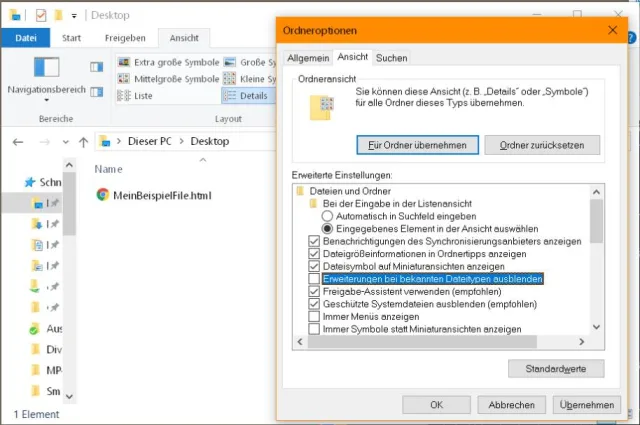Select the Liste layout option
Viewport: 640px width, 425px height.
tap(135, 96)
